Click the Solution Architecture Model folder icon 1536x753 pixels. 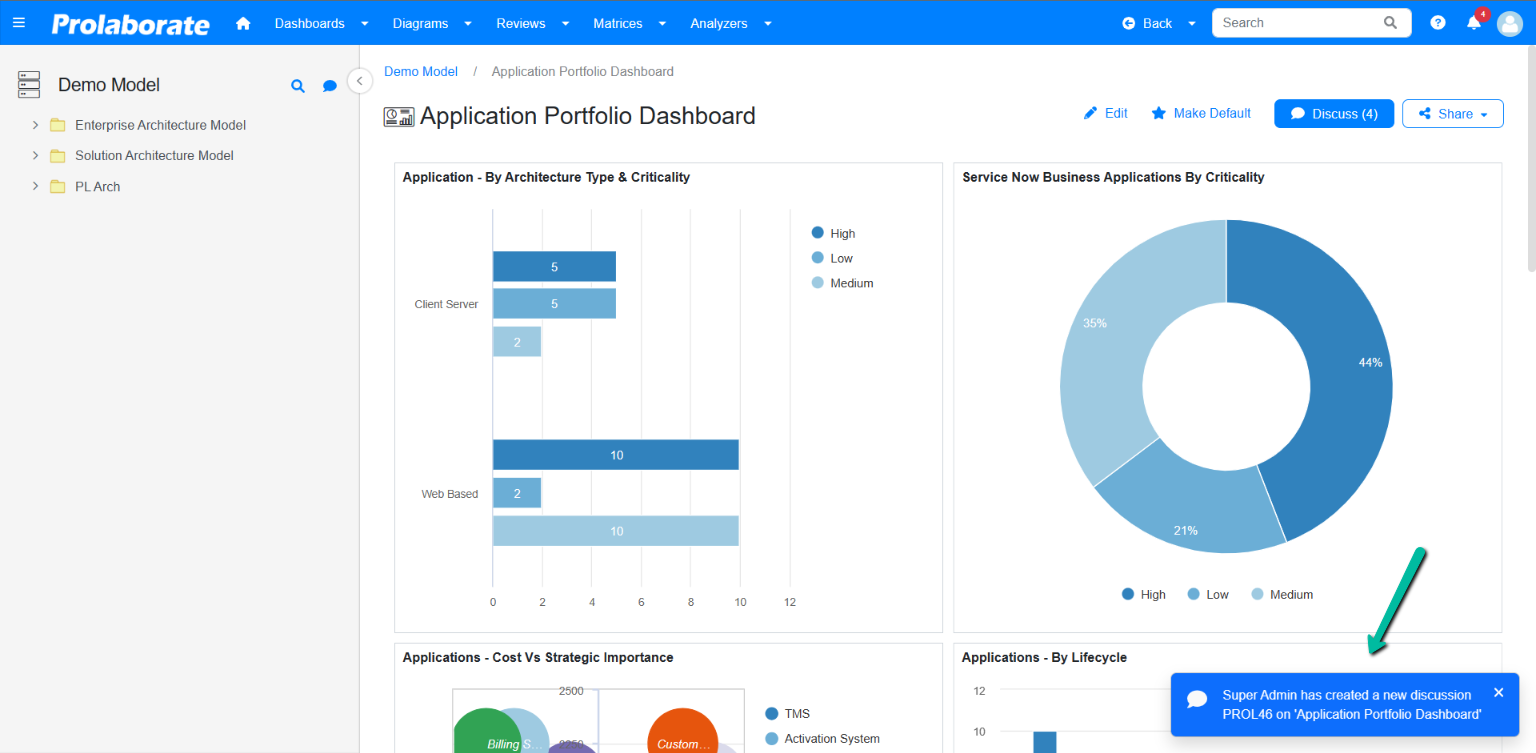pos(58,156)
